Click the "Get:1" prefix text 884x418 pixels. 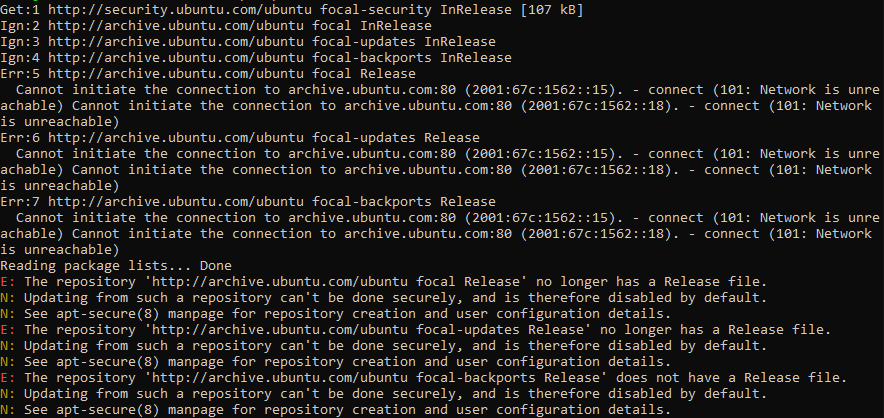(x=20, y=10)
